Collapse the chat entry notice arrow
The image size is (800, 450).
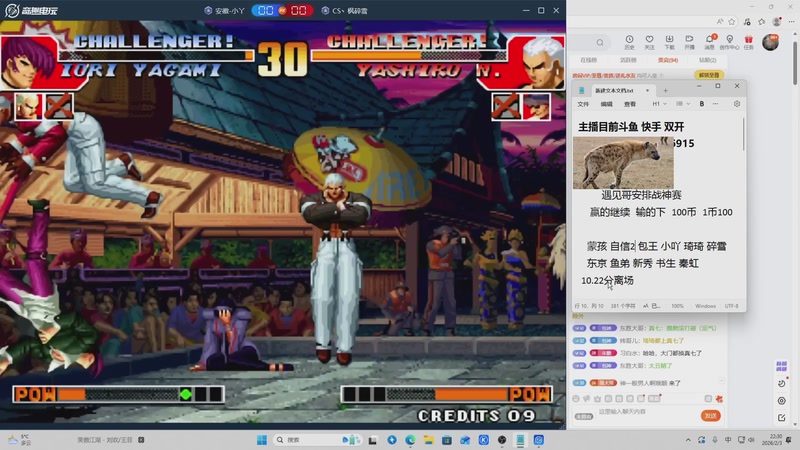point(721,381)
